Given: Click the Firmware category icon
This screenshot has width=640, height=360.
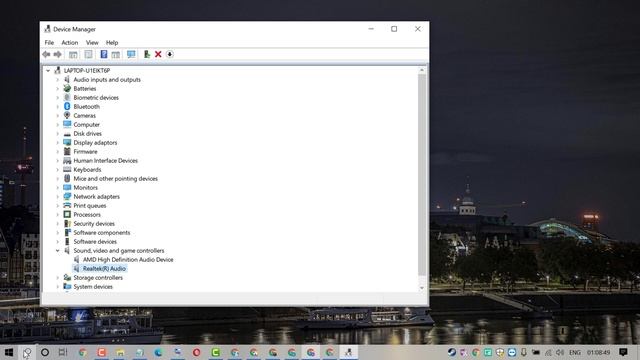Looking at the screenshot, I should [x=67, y=151].
